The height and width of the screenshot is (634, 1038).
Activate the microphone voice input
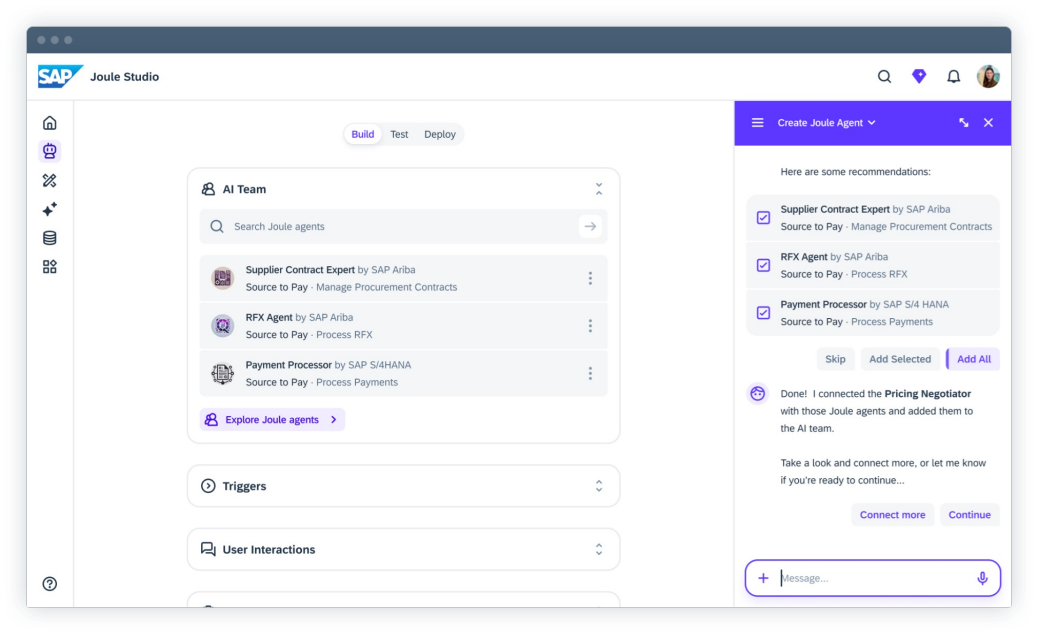coord(982,578)
